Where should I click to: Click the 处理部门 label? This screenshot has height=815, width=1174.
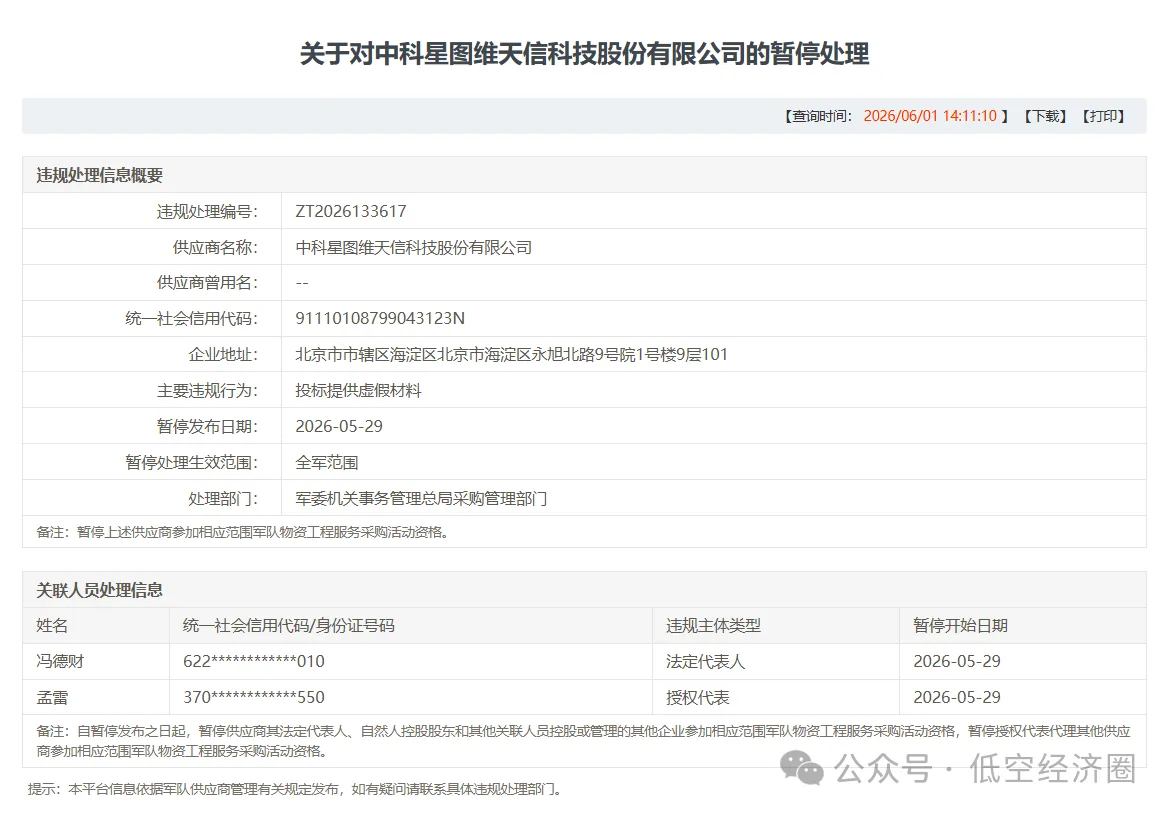(x=222, y=498)
